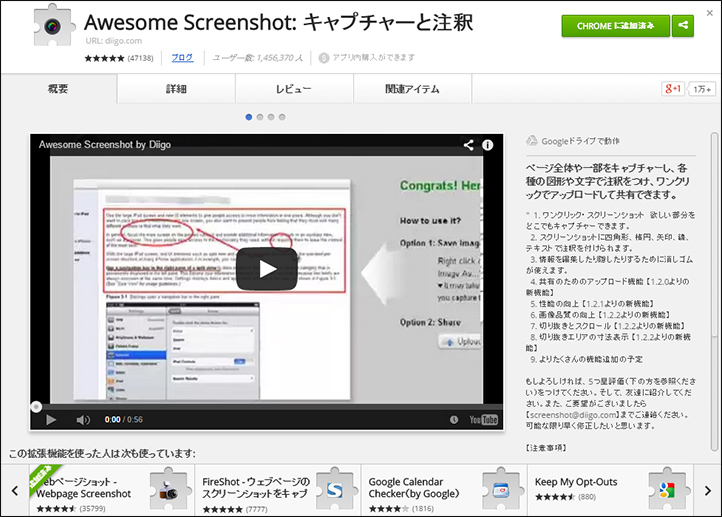This screenshot has width=722, height=517.
Task: Click the play icon in the video control bar
Action: click(51, 419)
